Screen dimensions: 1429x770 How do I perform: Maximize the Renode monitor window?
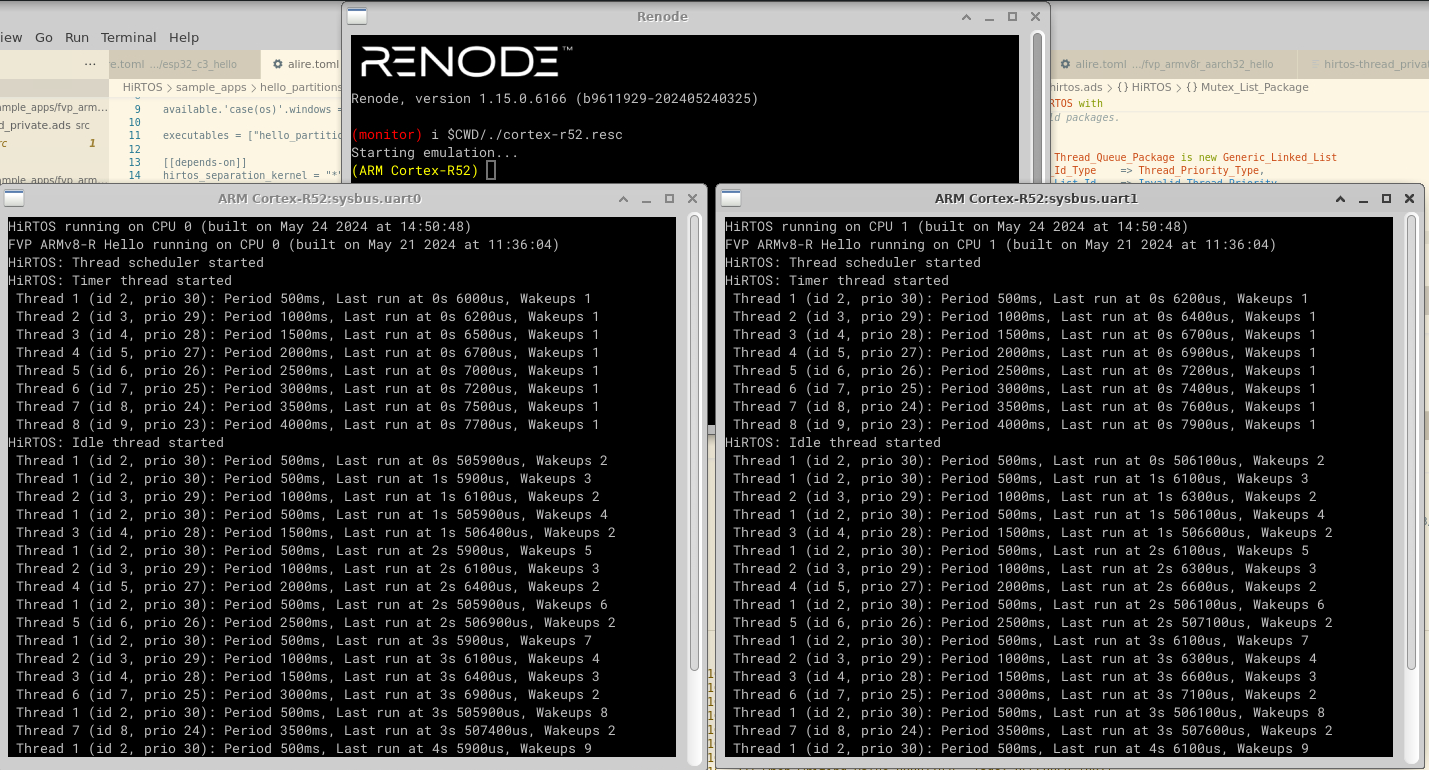coord(1012,17)
